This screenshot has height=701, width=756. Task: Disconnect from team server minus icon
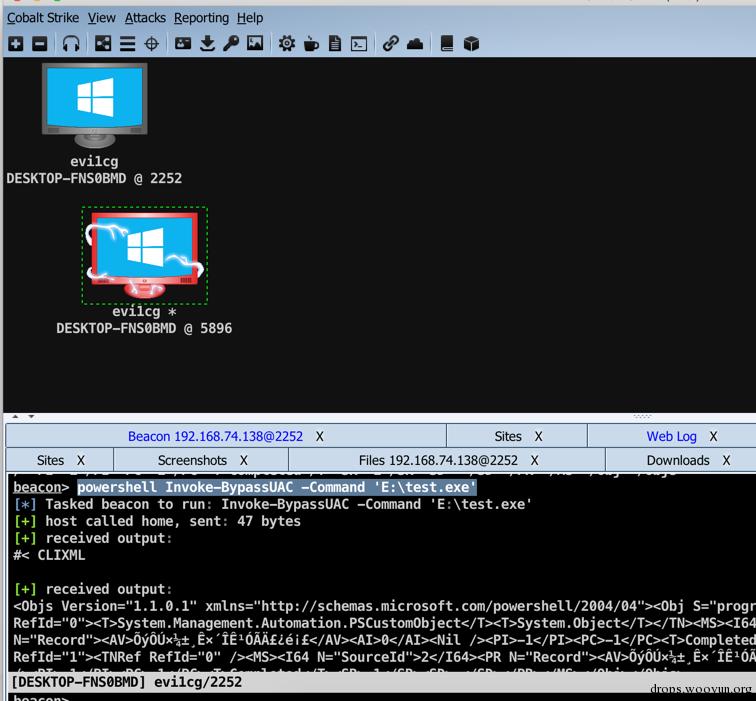(40, 44)
